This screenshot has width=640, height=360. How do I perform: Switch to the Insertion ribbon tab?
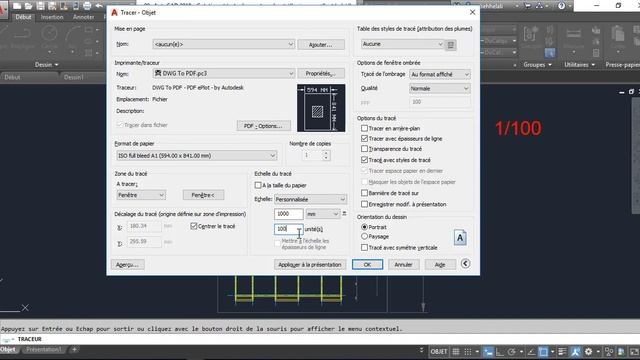click(x=52, y=17)
